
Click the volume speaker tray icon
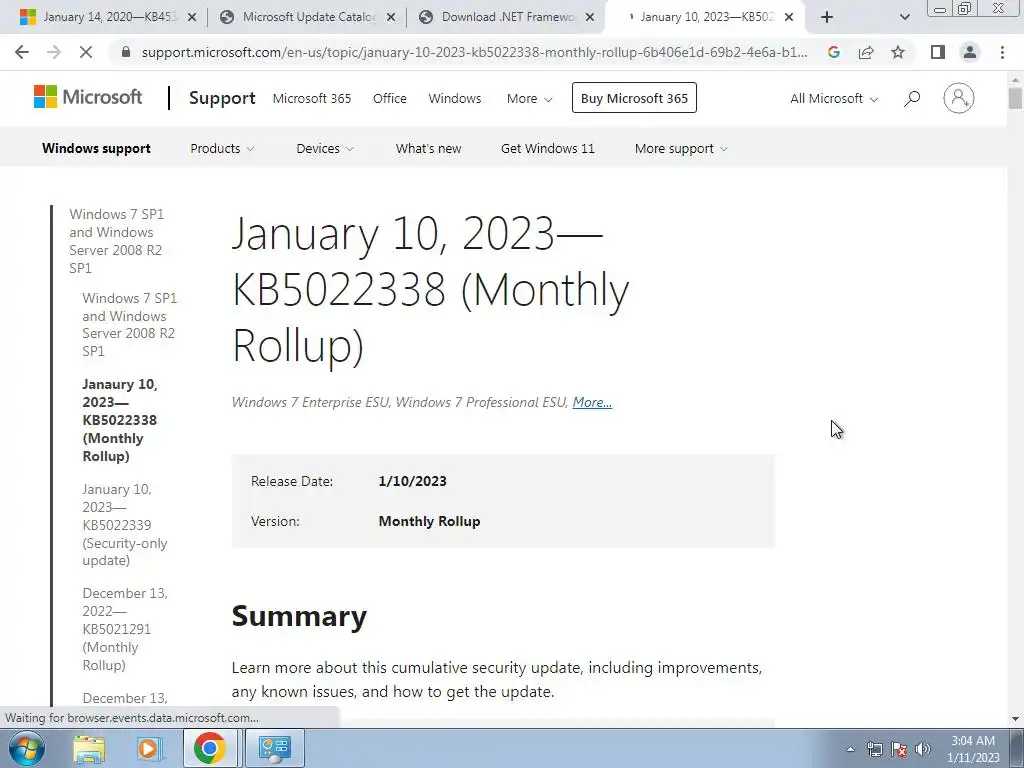(x=923, y=749)
